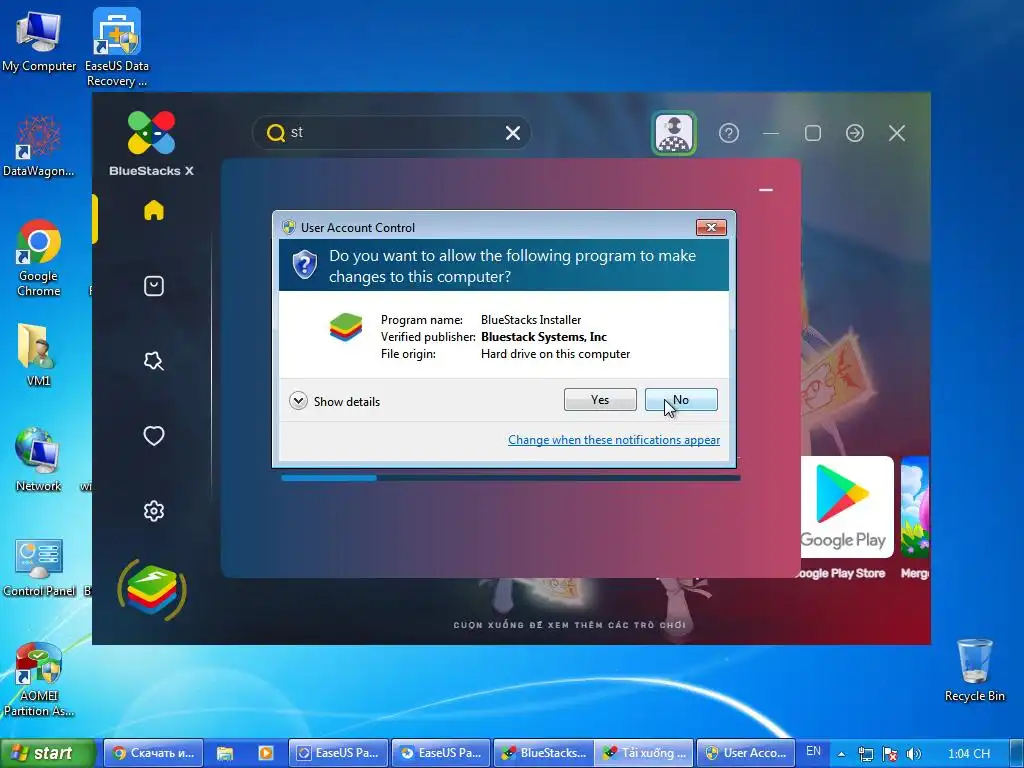Click the BlueStacks Installer program icon in dialog
This screenshot has width=1024, height=768.
click(345, 327)
